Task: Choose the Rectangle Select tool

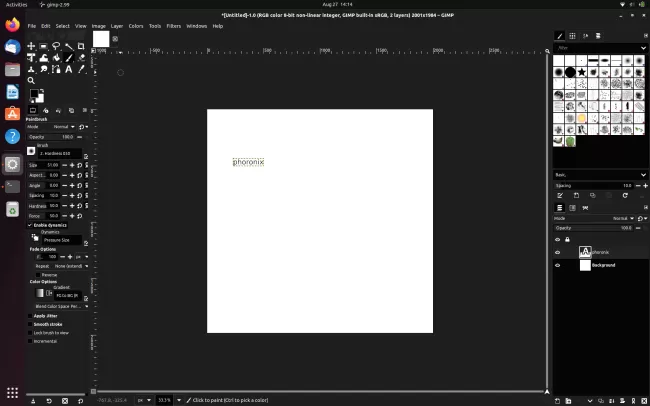Action: 43,46
